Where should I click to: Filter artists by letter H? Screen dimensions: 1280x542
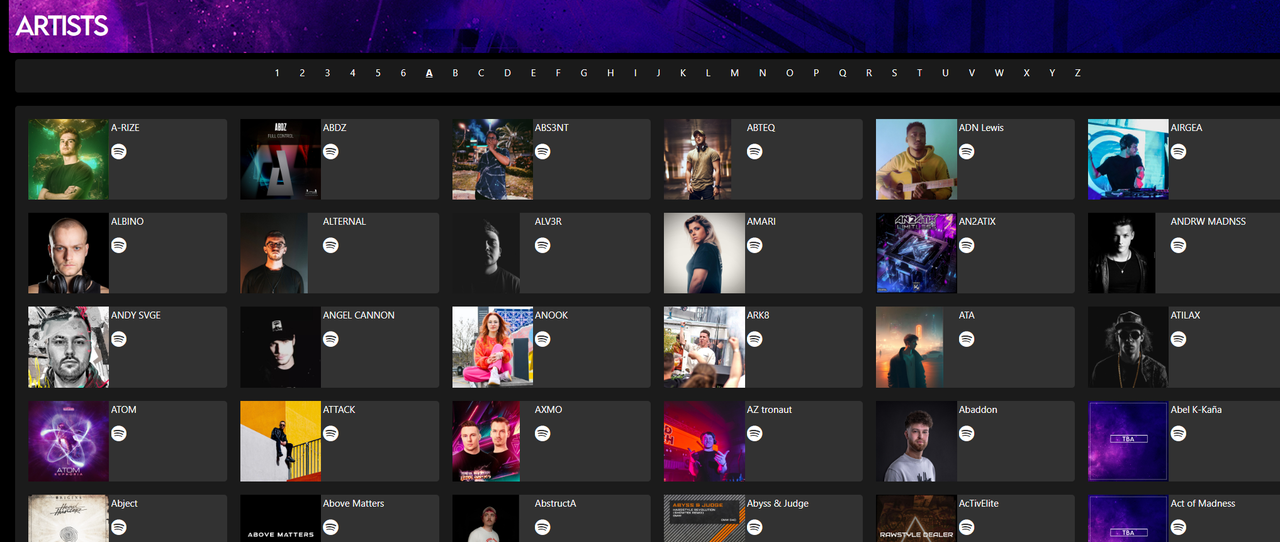(x=610, y=73)
